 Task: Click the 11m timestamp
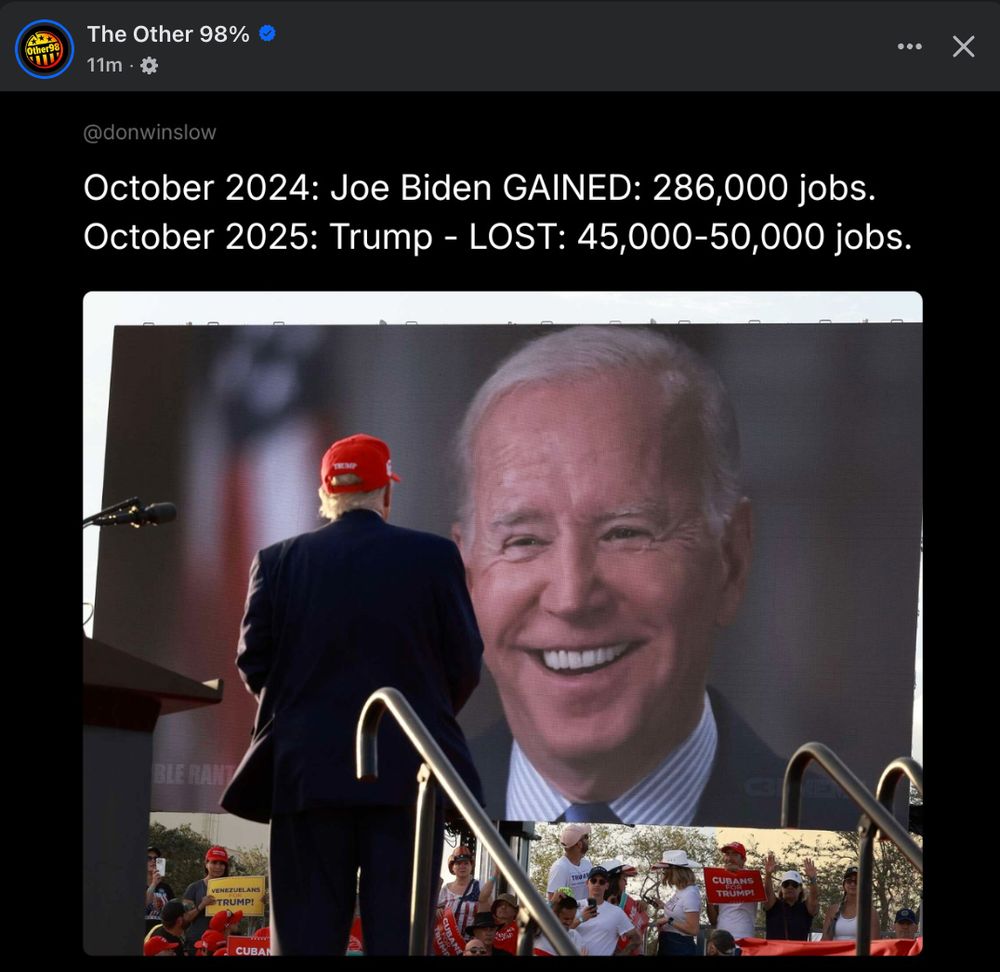coord(104,65)
